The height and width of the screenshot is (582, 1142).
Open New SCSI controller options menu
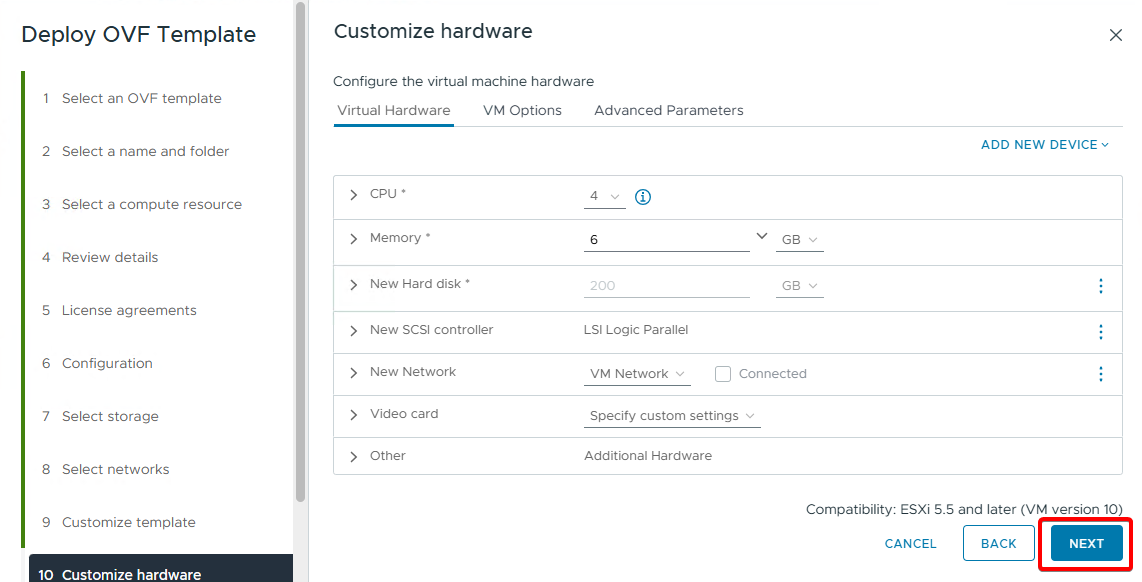click(x=1101, y=332)
